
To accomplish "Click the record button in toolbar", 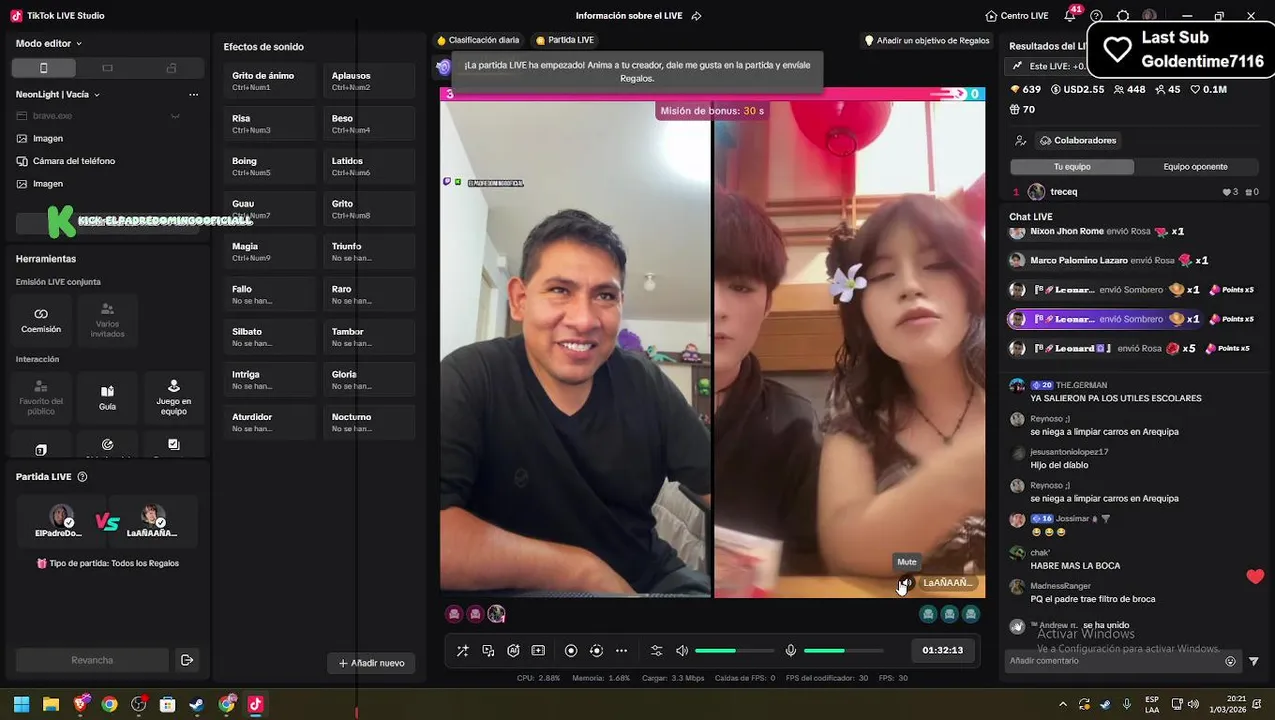I will click(571, 650).
